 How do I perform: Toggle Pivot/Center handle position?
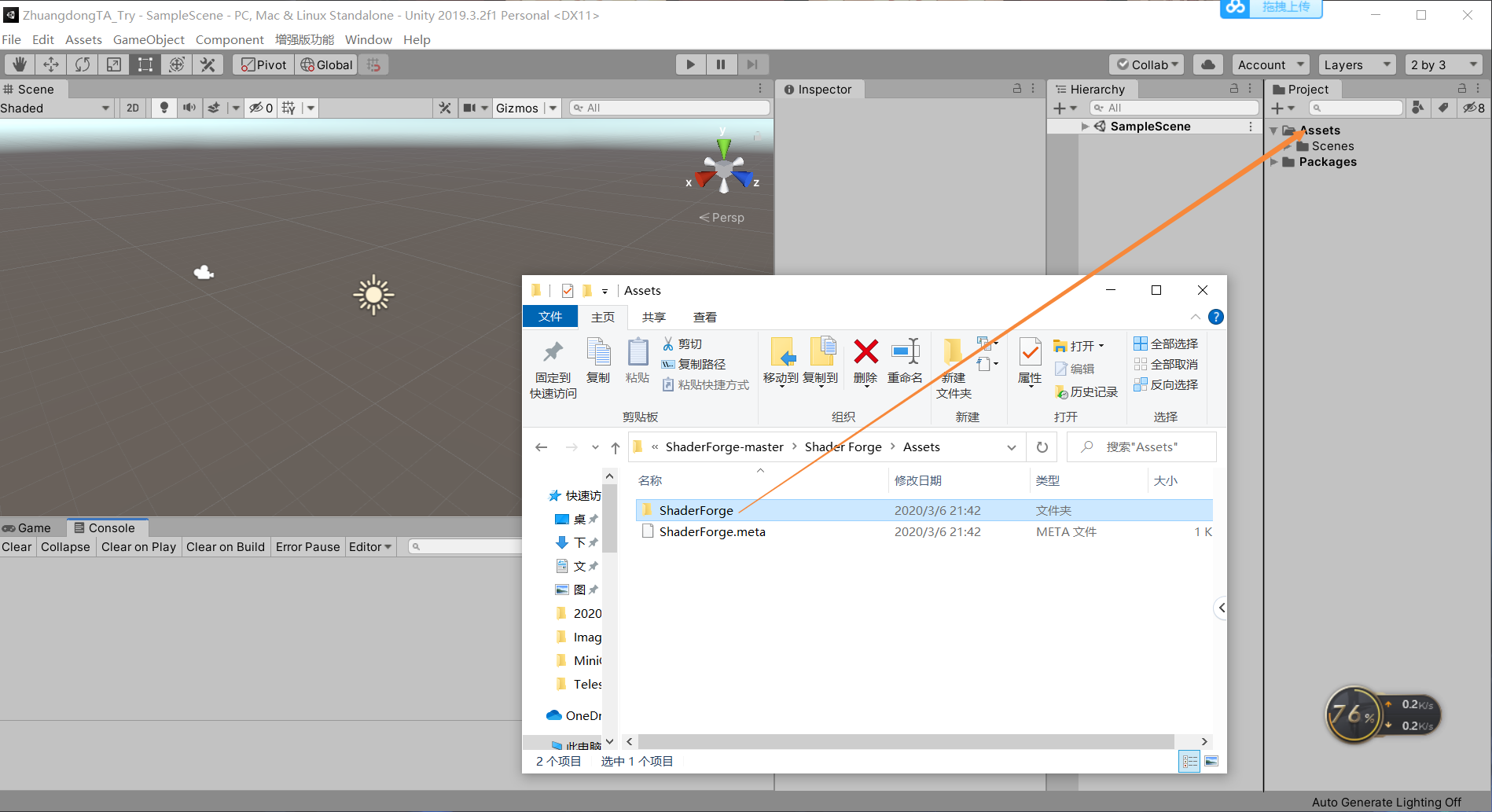tap(263, 64)
